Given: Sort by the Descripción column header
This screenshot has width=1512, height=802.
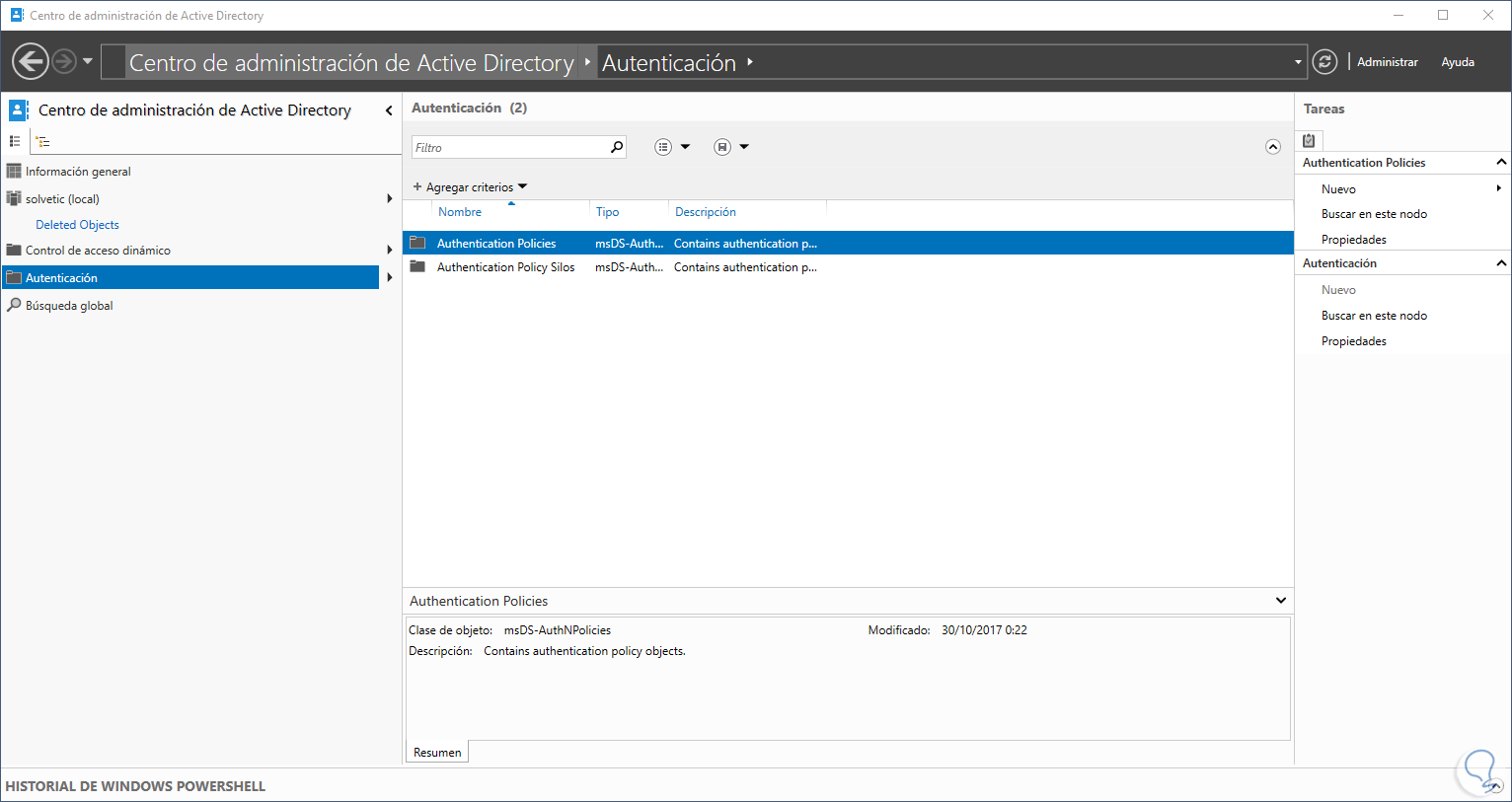Looking at the screenshot, I should point(706,212).
